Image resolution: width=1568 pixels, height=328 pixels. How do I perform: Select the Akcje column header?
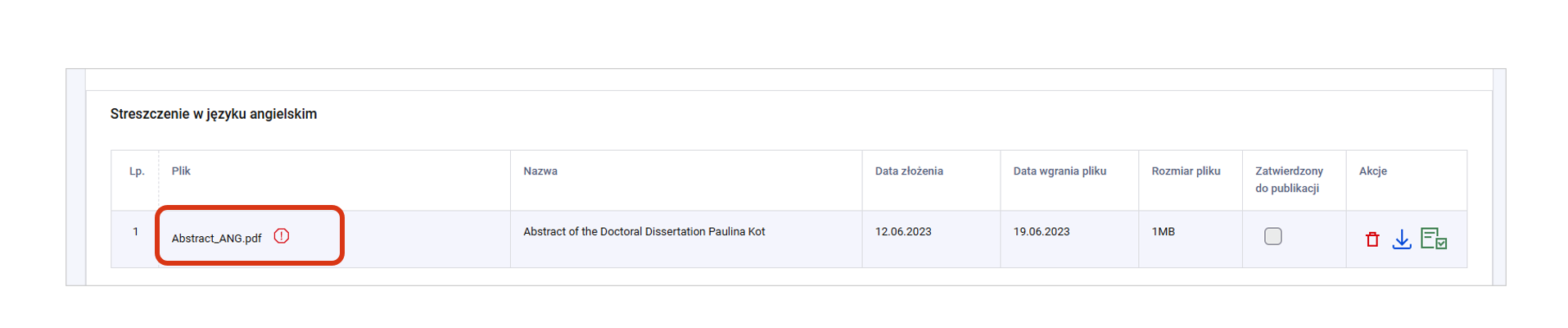click(x=1373, y=171)
